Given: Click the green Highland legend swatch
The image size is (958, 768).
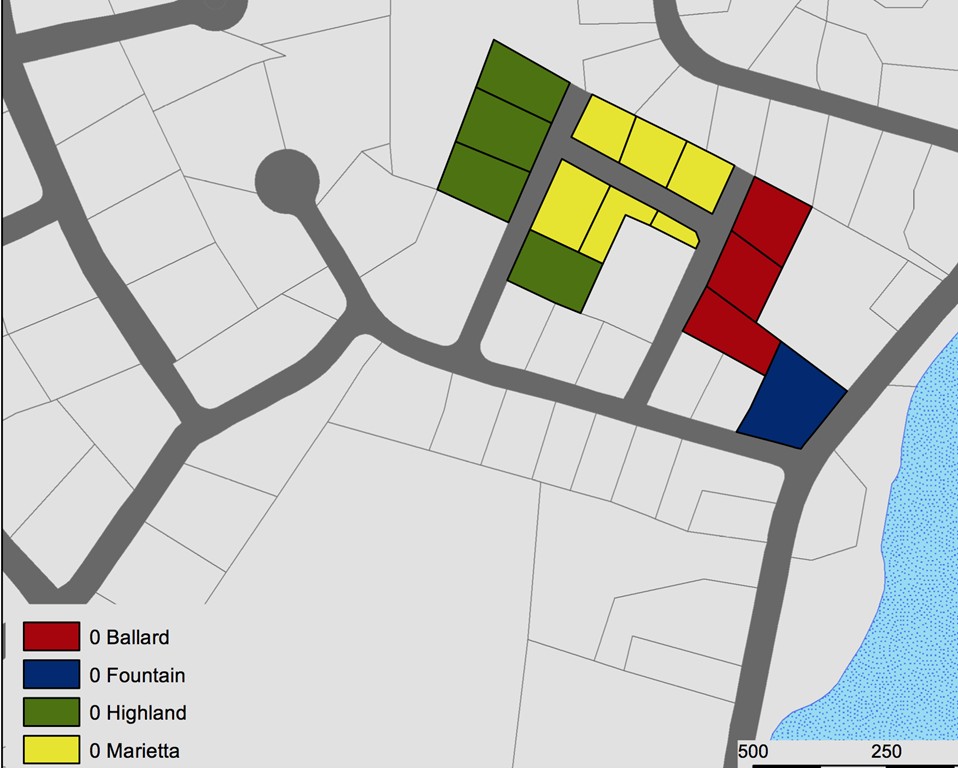Looking at the screenshot, I should [51, 712].
